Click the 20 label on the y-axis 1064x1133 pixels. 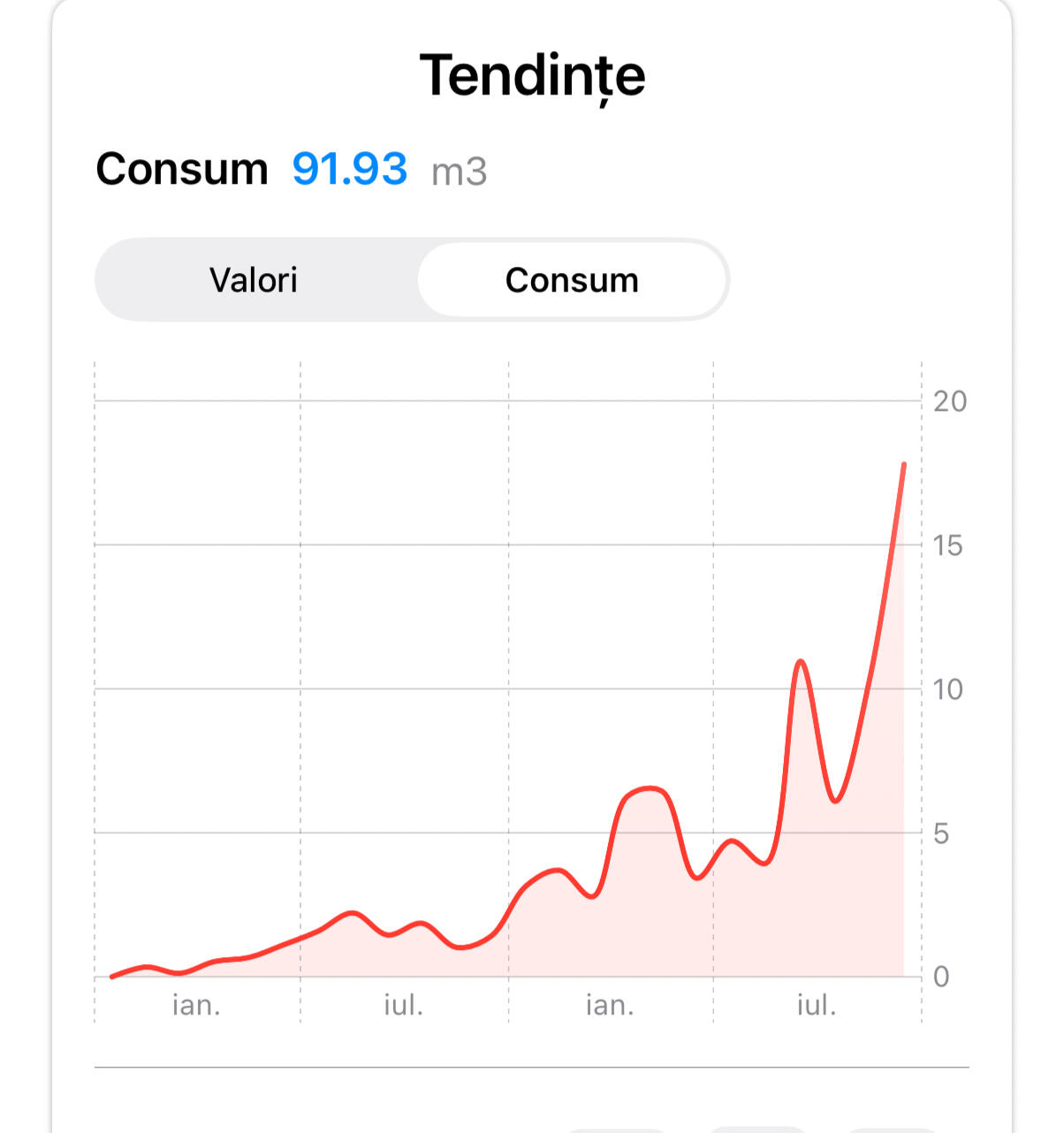950,401
